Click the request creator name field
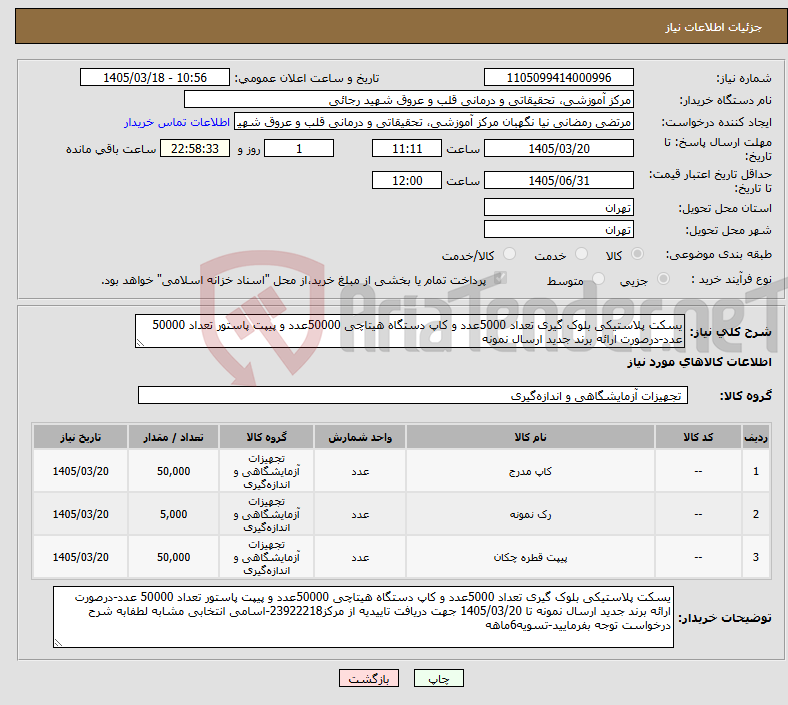Screen dimensions: 788x705 434,122
